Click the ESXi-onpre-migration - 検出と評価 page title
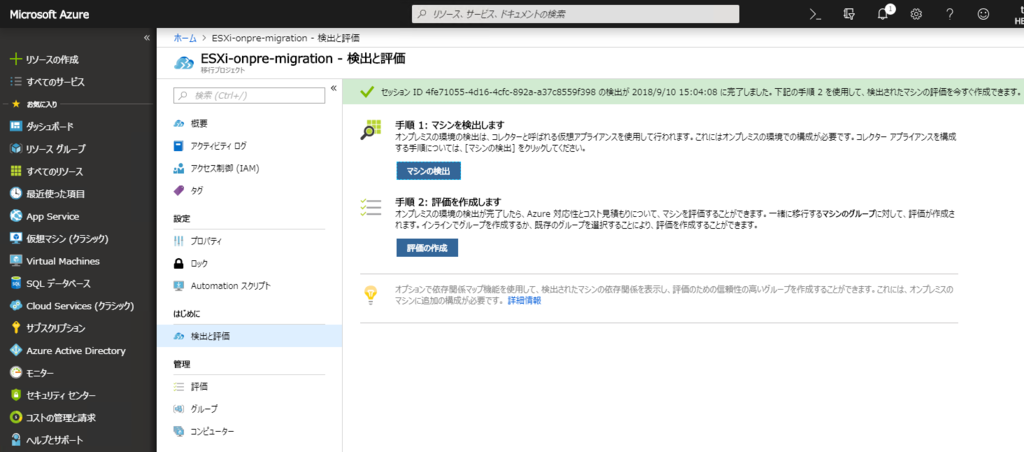 click(x=303, y=59)
